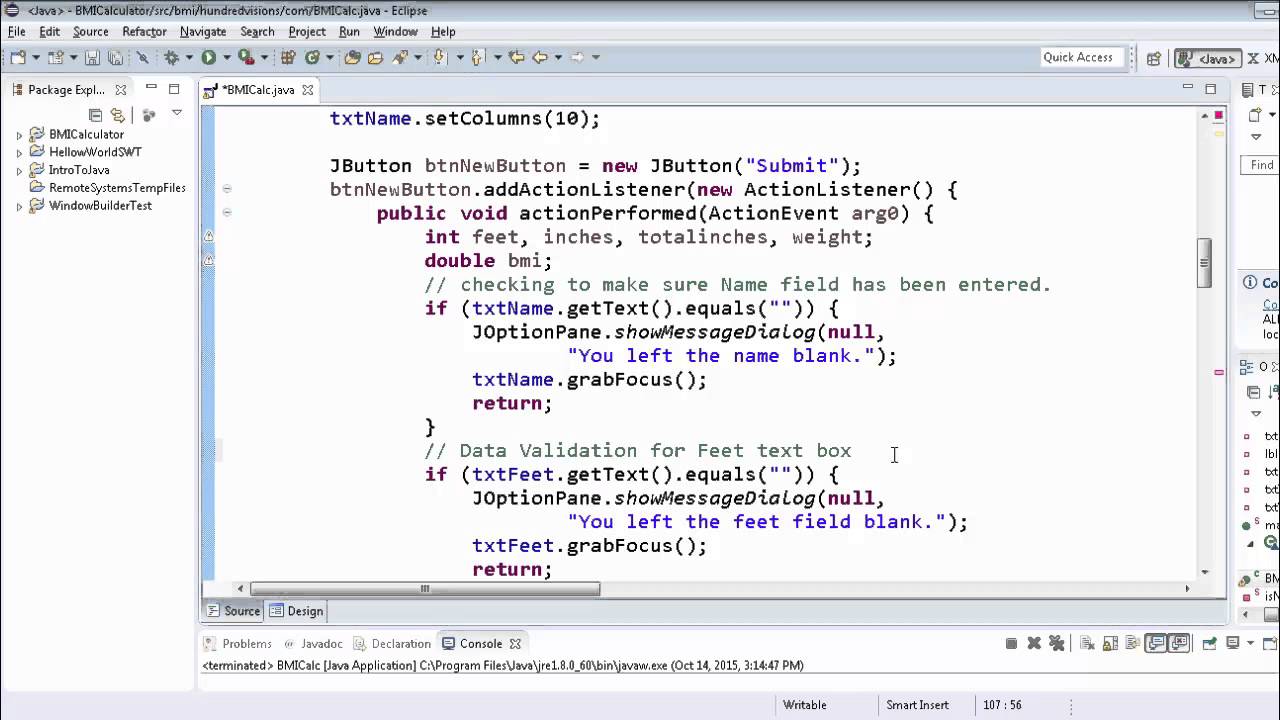Expand the HellowWorldSWT project

19,153
